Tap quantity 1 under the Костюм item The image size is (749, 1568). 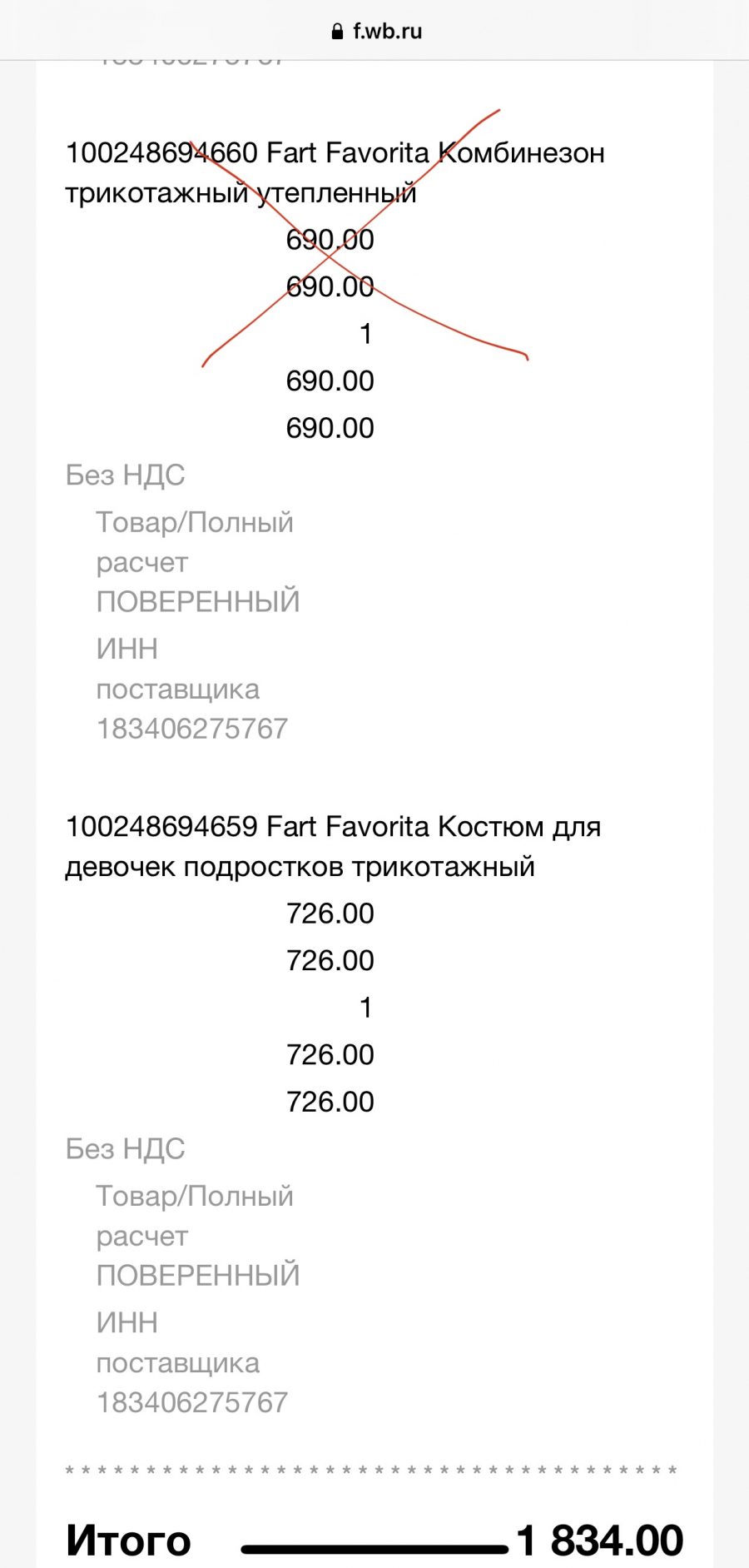[x=365, y=1008]
